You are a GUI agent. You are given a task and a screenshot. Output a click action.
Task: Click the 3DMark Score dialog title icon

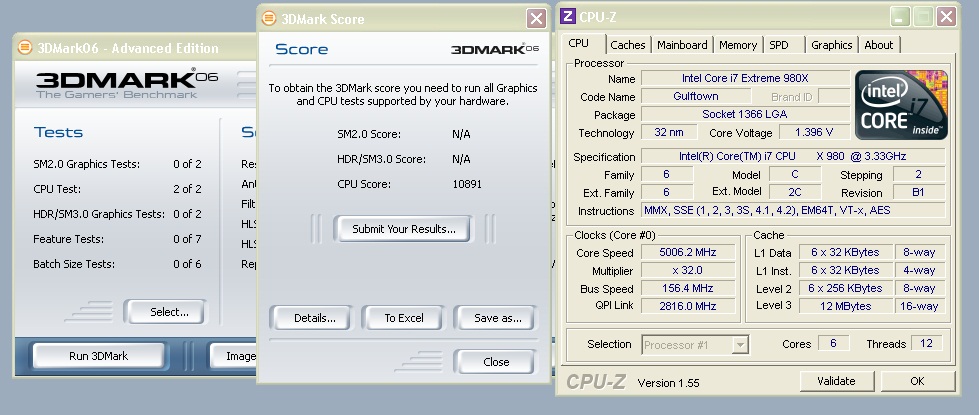tap(268, 19)
